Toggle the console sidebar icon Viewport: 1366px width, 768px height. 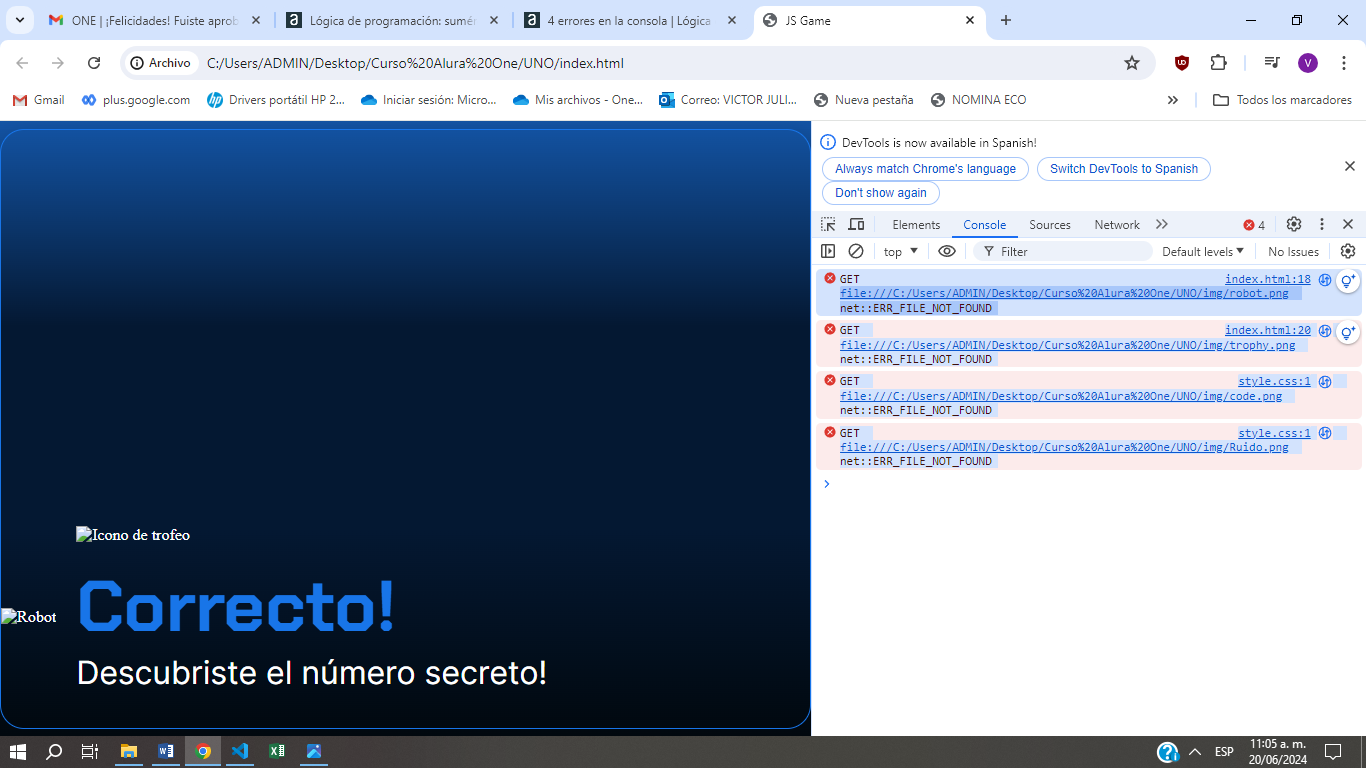[x=828, y=251]
